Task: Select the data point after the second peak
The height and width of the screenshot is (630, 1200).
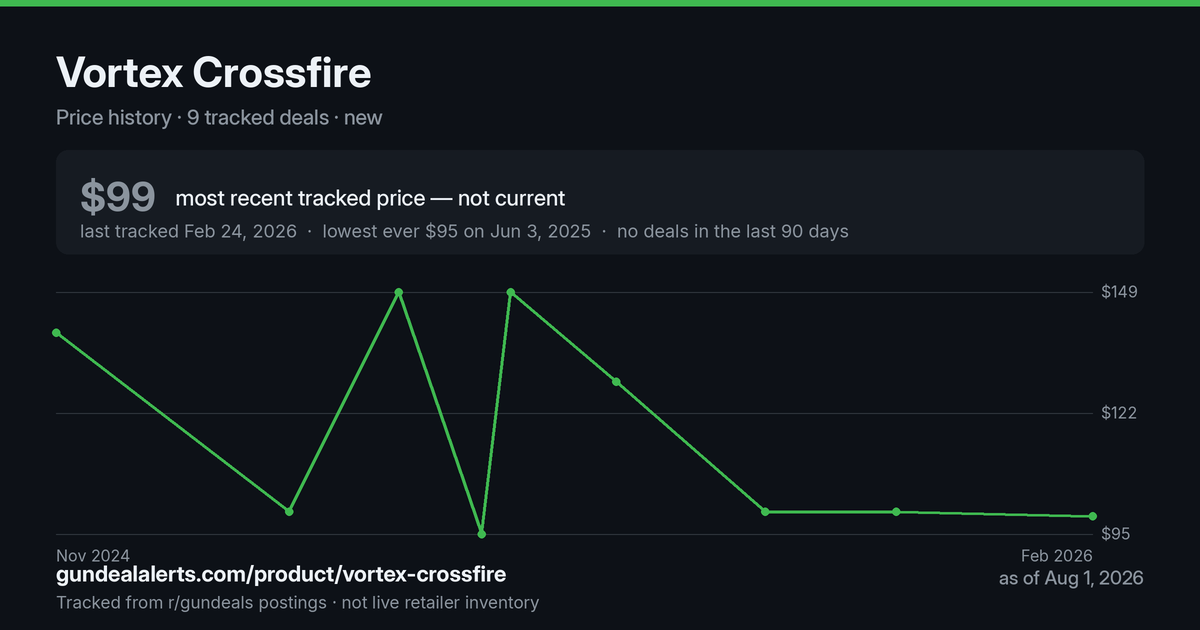Action: click(616, 381)
